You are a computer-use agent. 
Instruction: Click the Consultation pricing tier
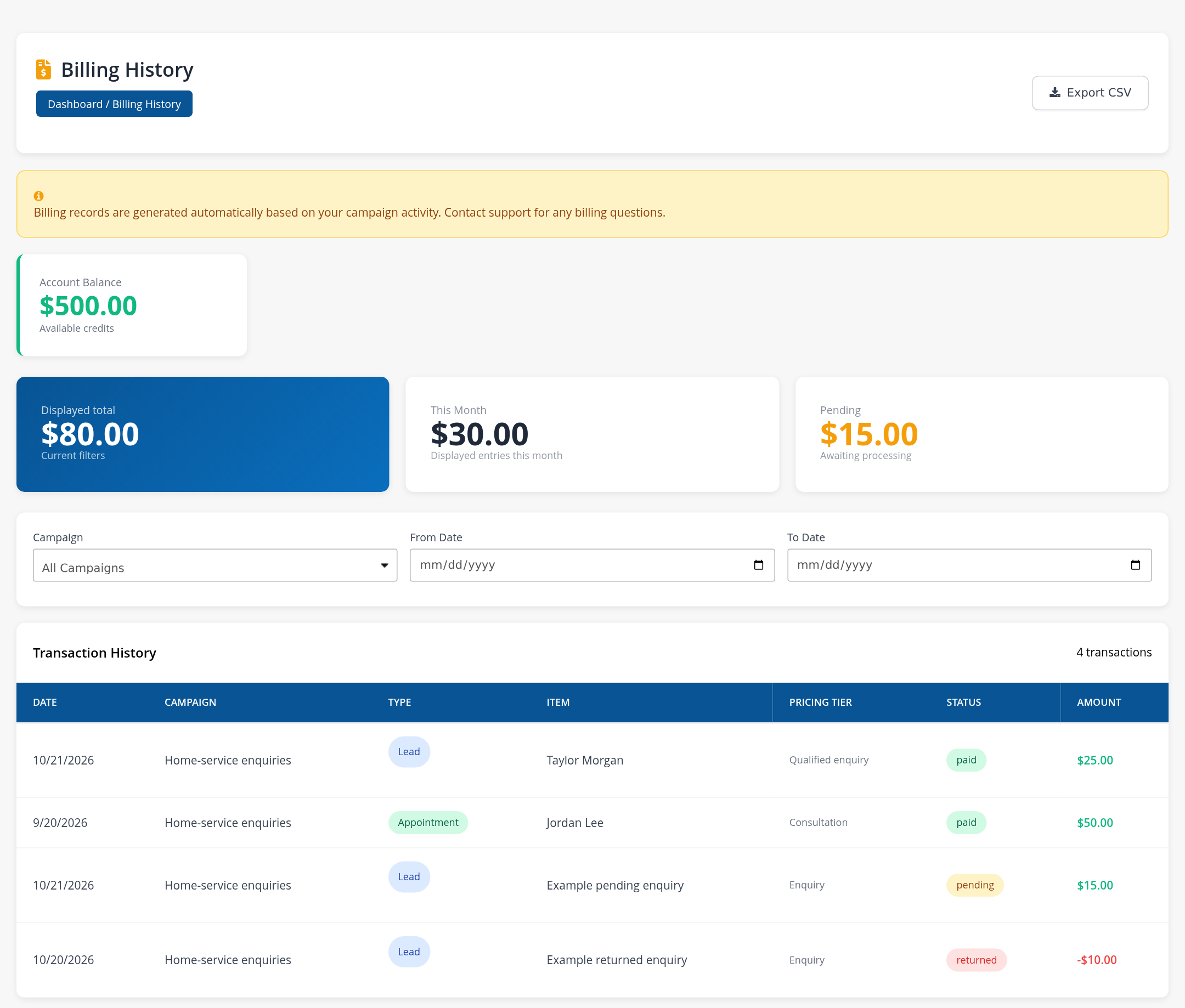(818, 823)
